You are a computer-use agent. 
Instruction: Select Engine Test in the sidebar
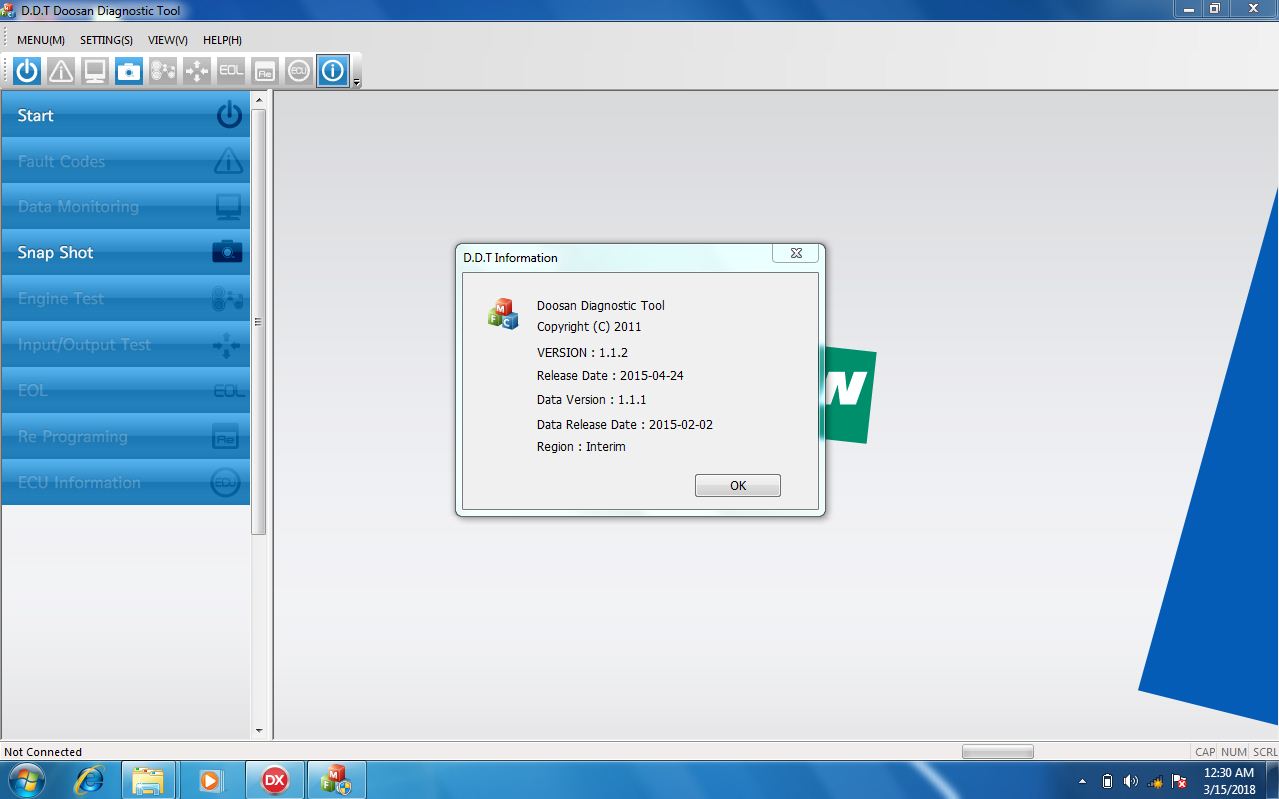point(126,299)
